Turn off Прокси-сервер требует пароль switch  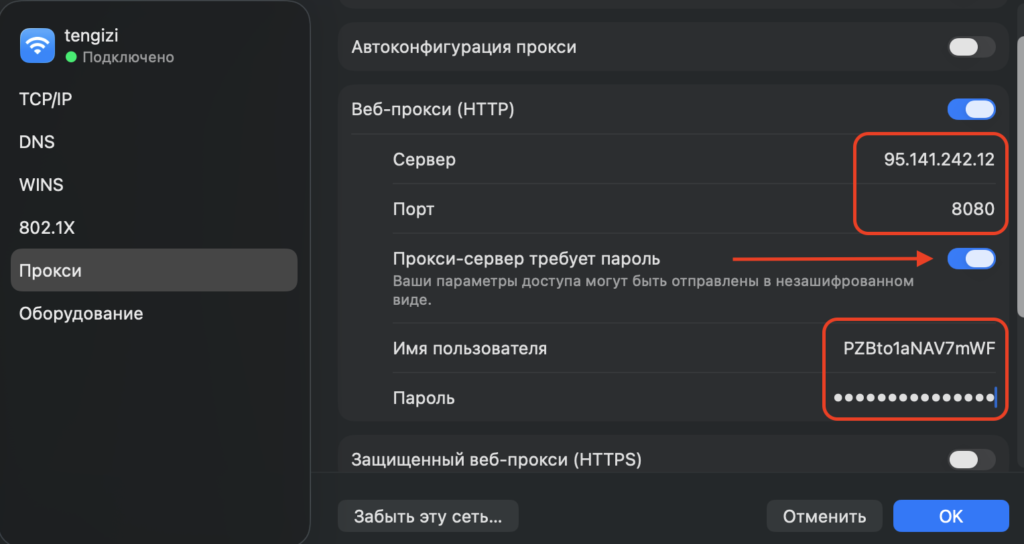(971, 259)
